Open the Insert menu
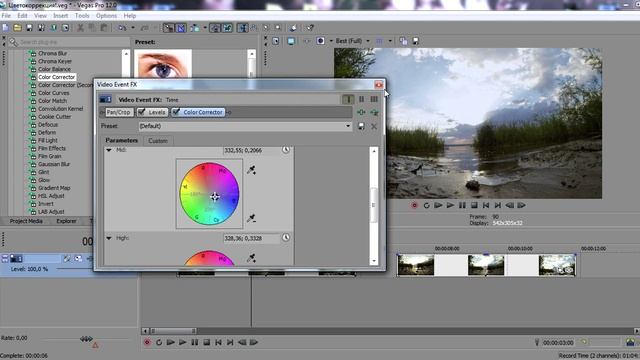Viewport: 640px width, 360px height. coord(60,16)
